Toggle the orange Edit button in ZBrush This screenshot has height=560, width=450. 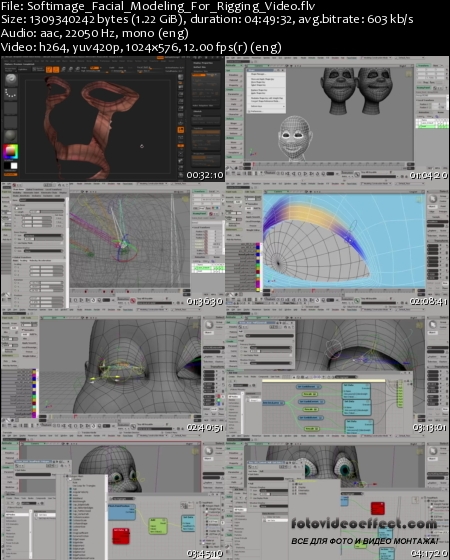49,70
